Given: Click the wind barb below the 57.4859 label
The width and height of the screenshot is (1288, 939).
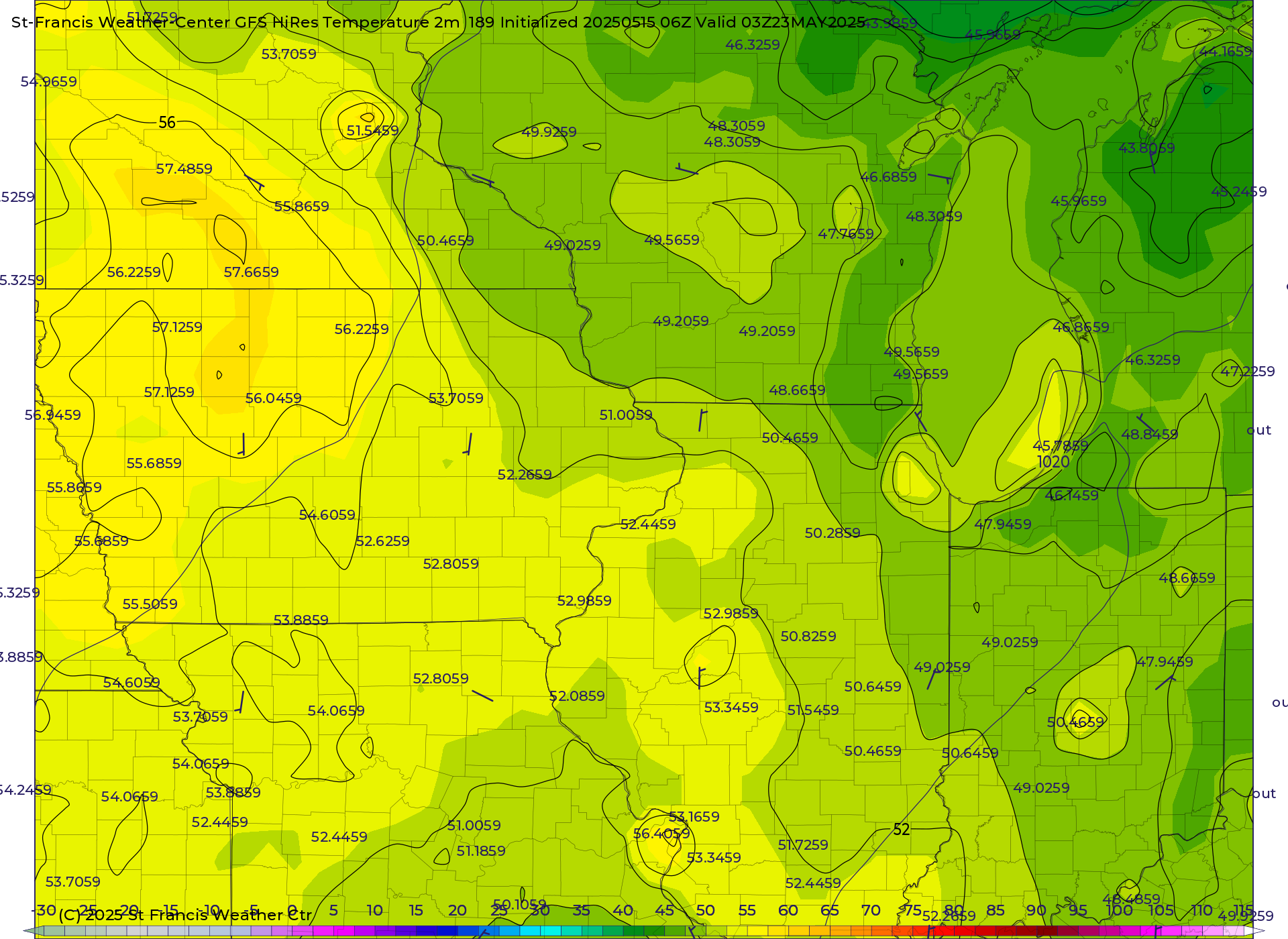Looking at the screenshot, I should (254, 182).
